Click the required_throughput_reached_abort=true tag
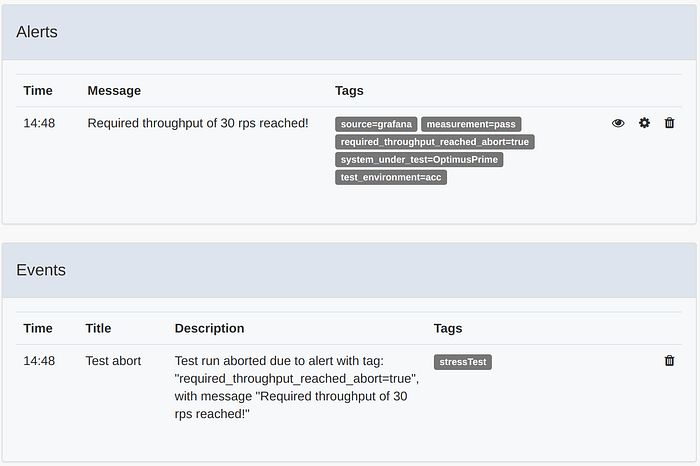 (435, 142)
